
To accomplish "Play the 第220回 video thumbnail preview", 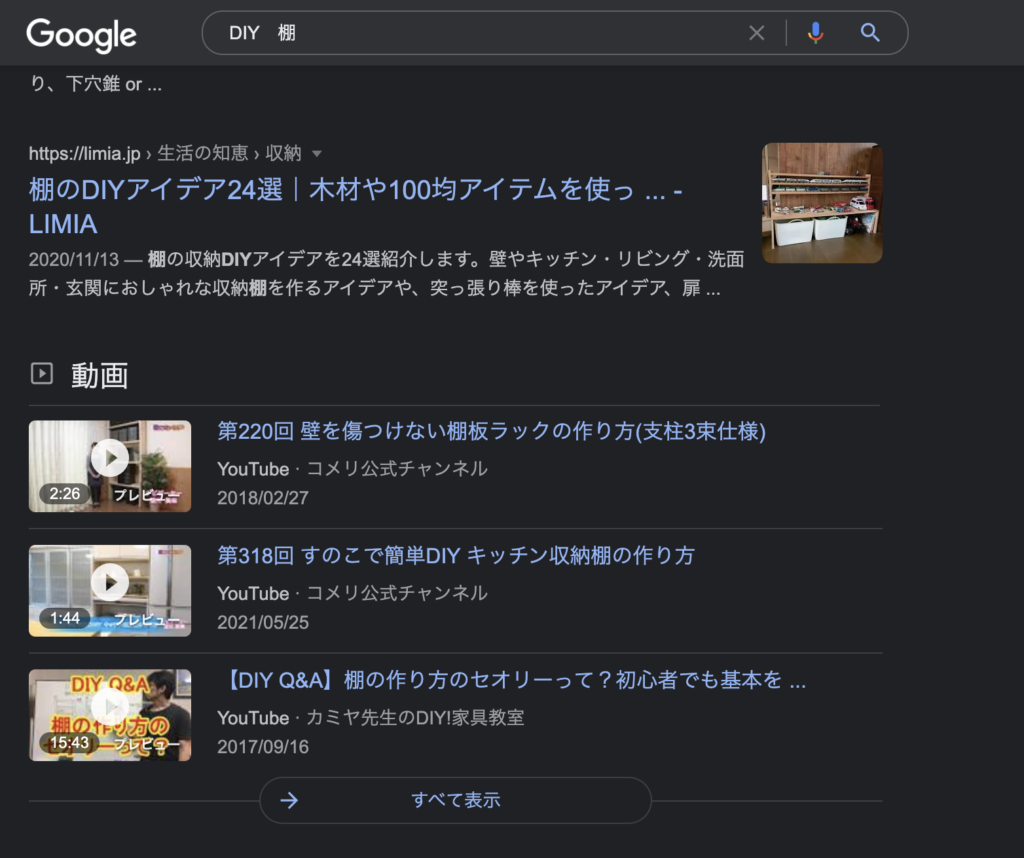I will (110, 466).
